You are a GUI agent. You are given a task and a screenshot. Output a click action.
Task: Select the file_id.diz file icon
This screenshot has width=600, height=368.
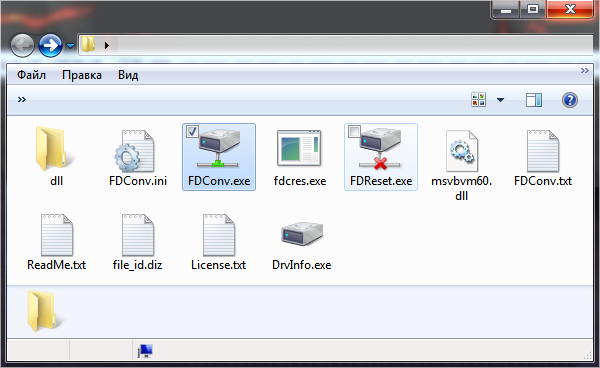pos(138,235)
